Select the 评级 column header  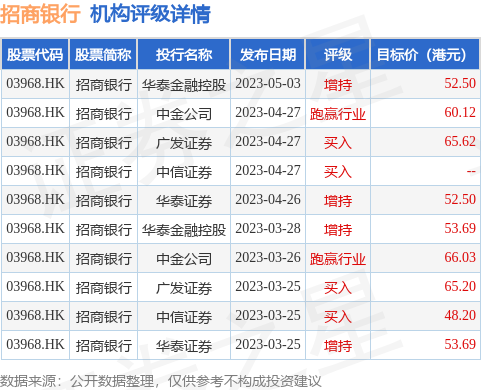pyautogui.click(x=338, y=54)
